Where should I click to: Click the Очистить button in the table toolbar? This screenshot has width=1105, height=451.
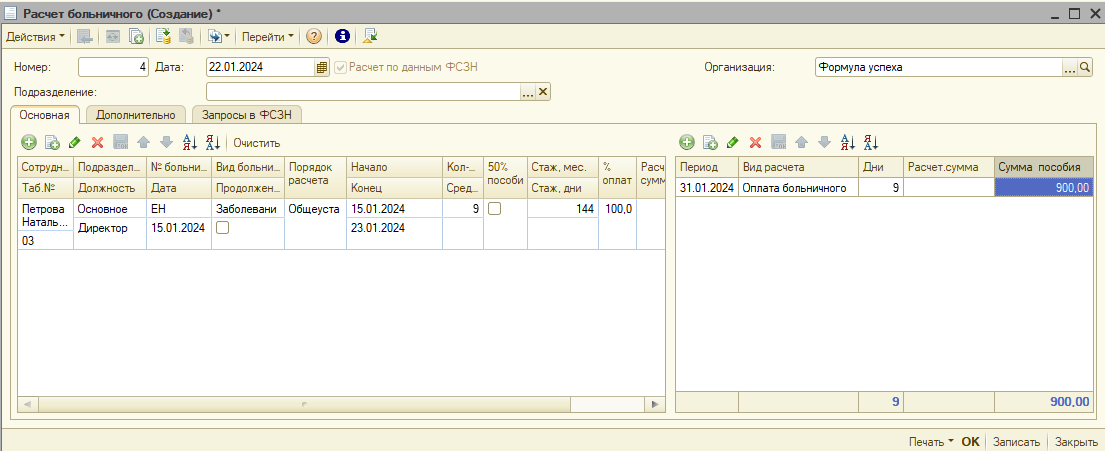coord(257,143)
